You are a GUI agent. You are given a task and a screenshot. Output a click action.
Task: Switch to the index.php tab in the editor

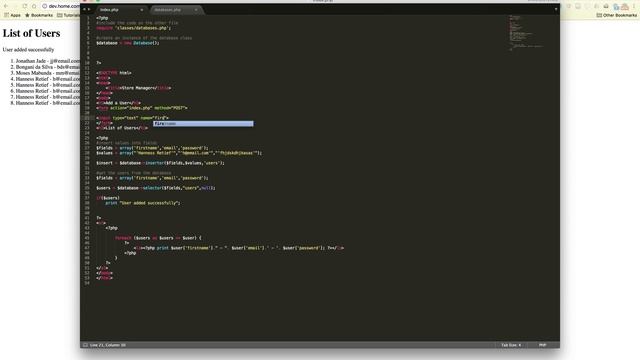point(121,10)
